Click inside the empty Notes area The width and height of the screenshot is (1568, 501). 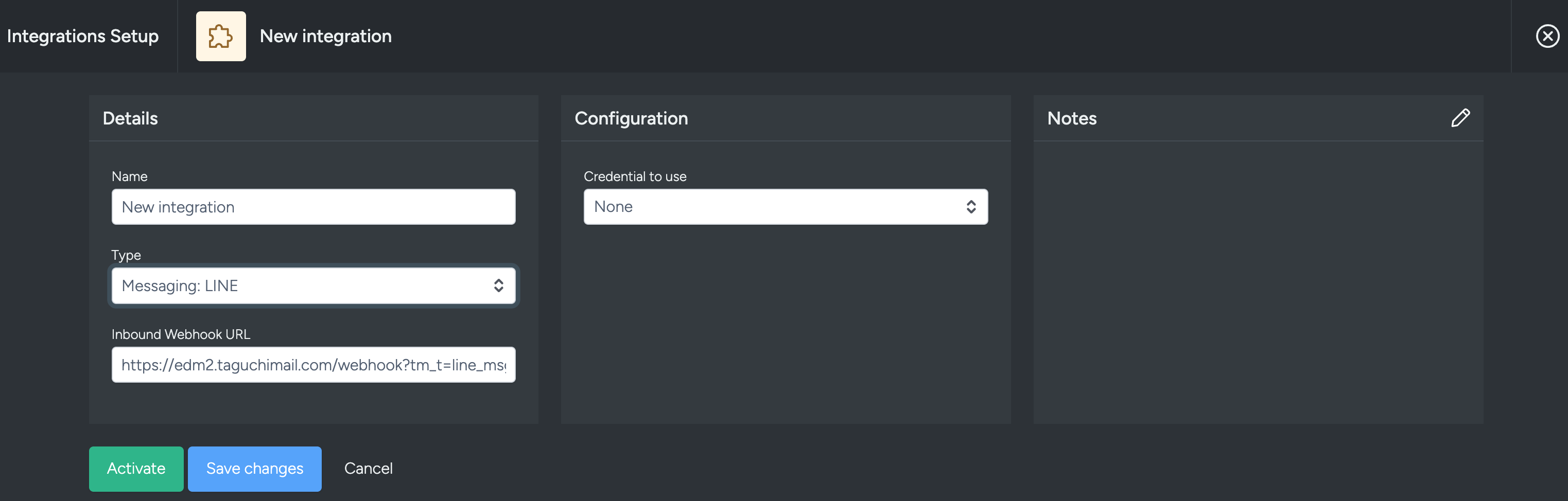[1258, 282]
